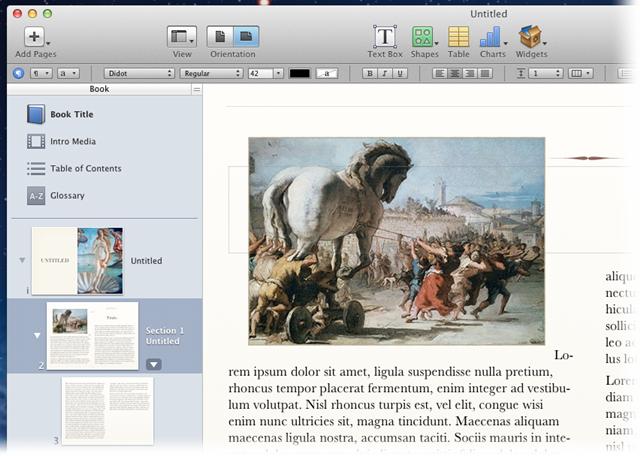Open the character style dropdown

click(68, 73)
